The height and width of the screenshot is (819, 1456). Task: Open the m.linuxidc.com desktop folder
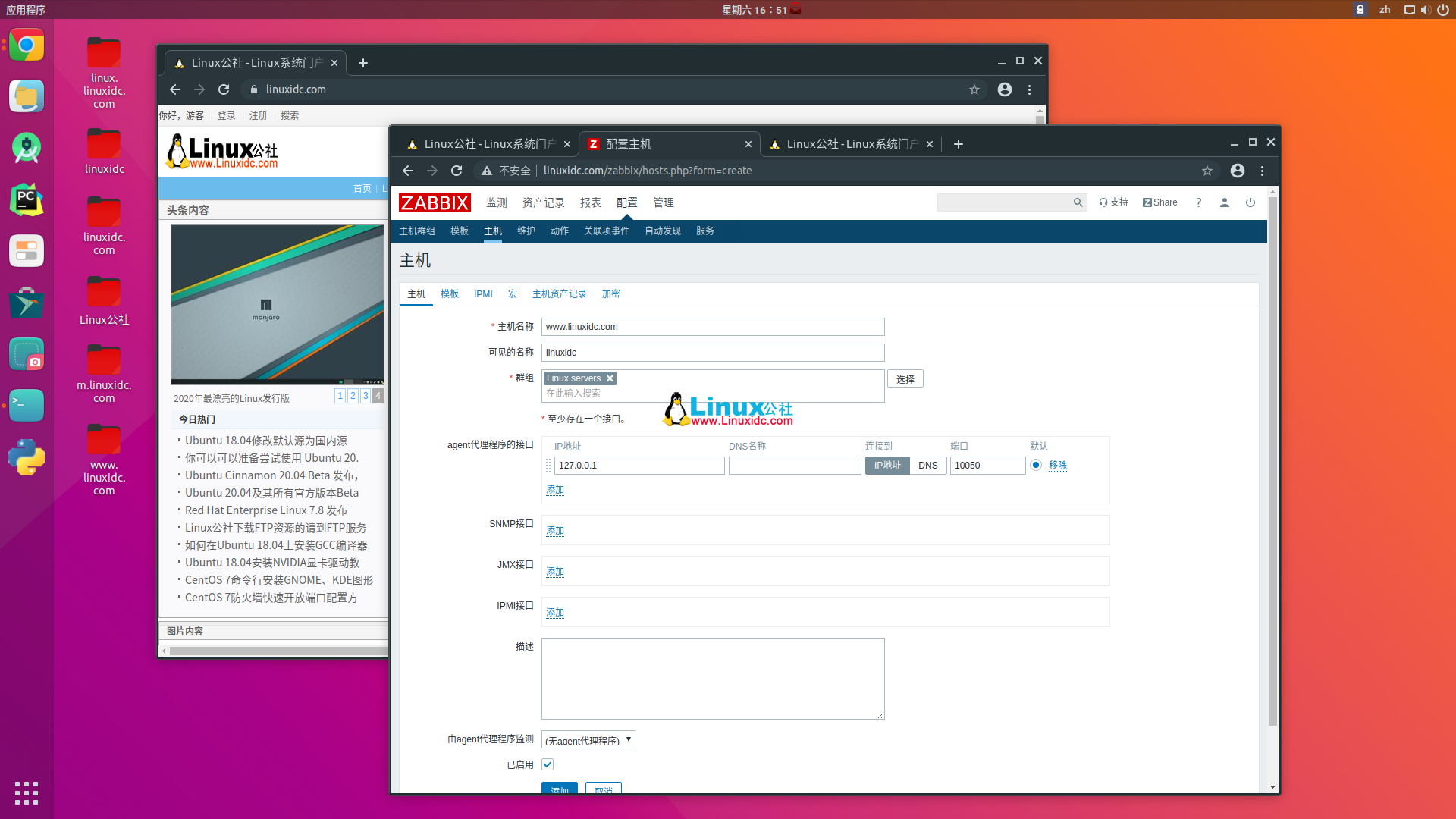pyautogui.click(x=104, y=373)
